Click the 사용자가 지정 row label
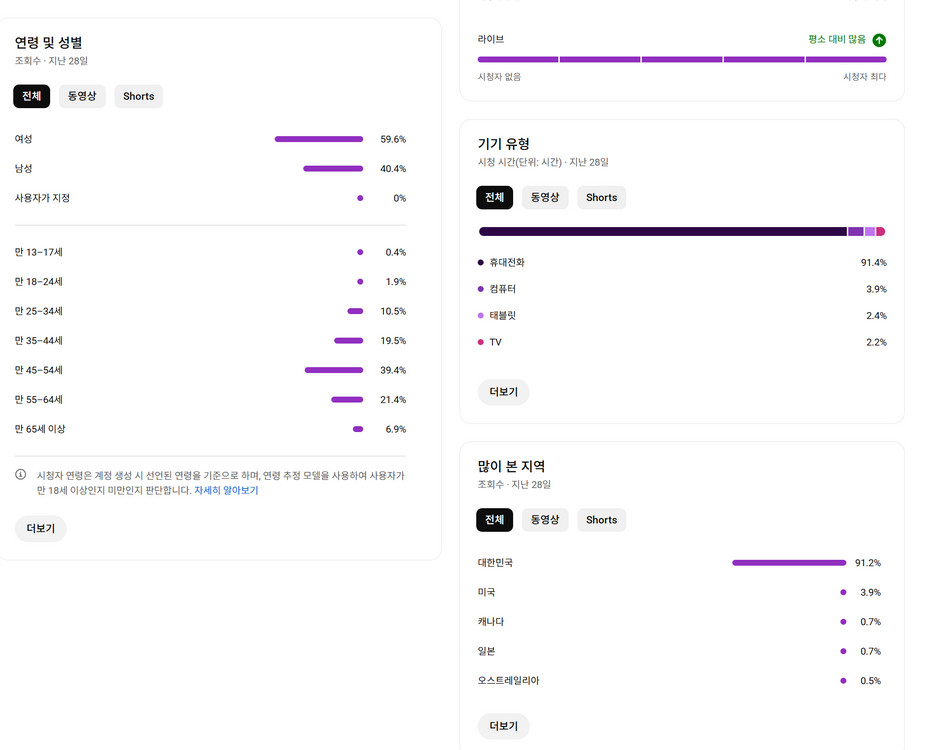The image size is (934, 750). pos(42,198)
